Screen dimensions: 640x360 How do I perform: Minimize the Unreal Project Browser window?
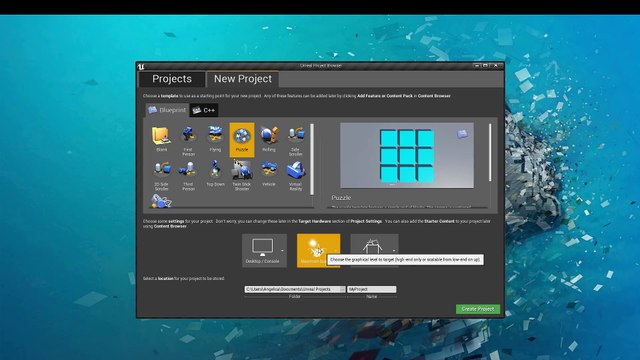(476, 66)
